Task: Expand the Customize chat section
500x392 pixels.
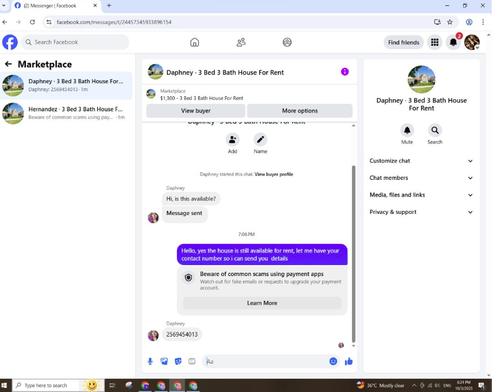Action: click(421, 161)
